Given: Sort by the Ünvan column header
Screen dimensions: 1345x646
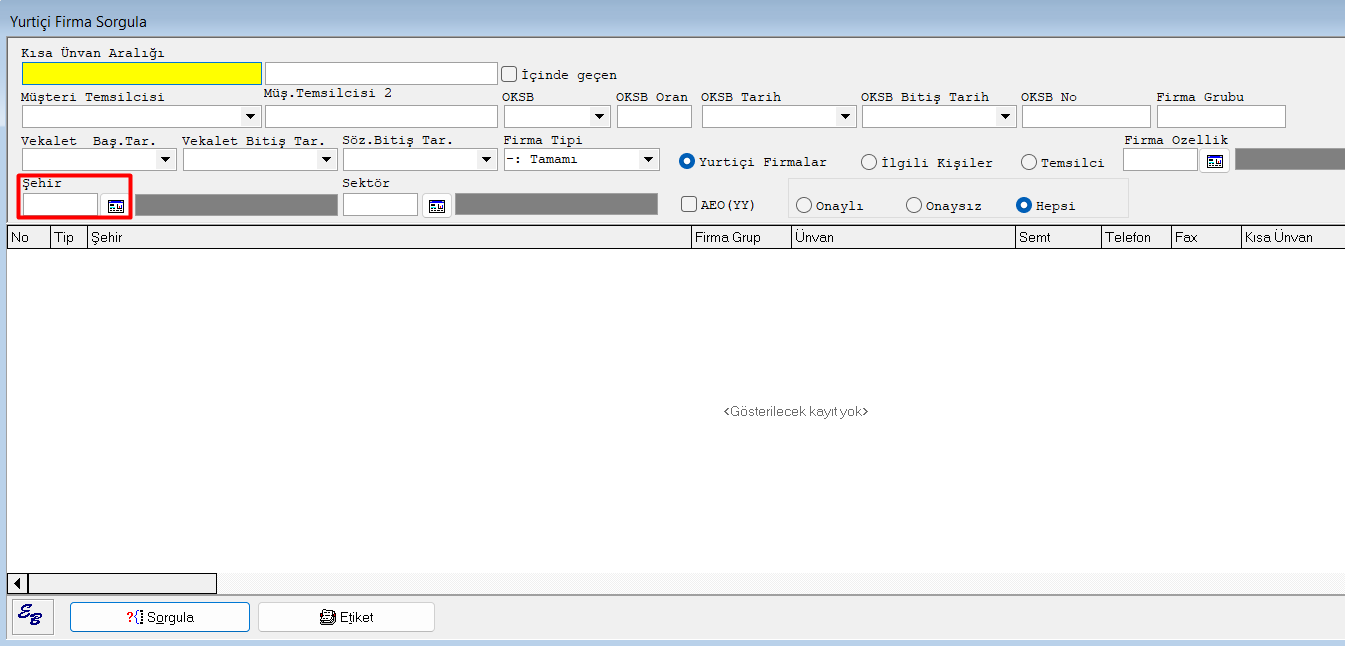Looking at the screenshot, I should pyautogui.click(x=902, y=237).
